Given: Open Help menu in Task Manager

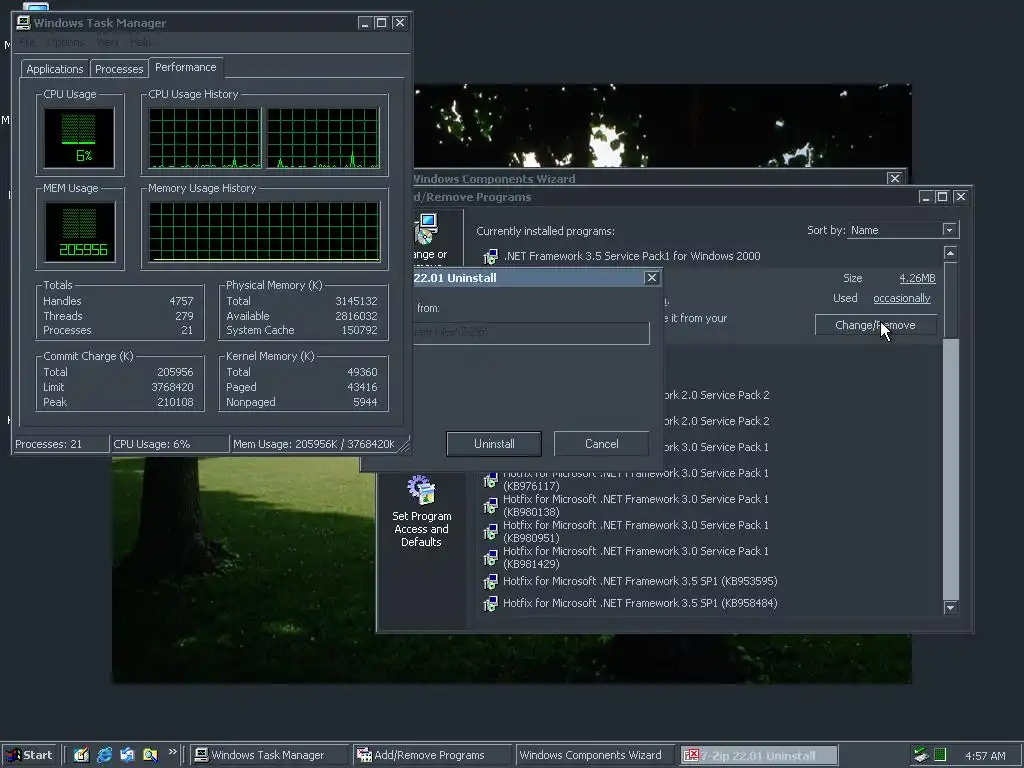Looking at the screenshot, I should coord(140,42).
